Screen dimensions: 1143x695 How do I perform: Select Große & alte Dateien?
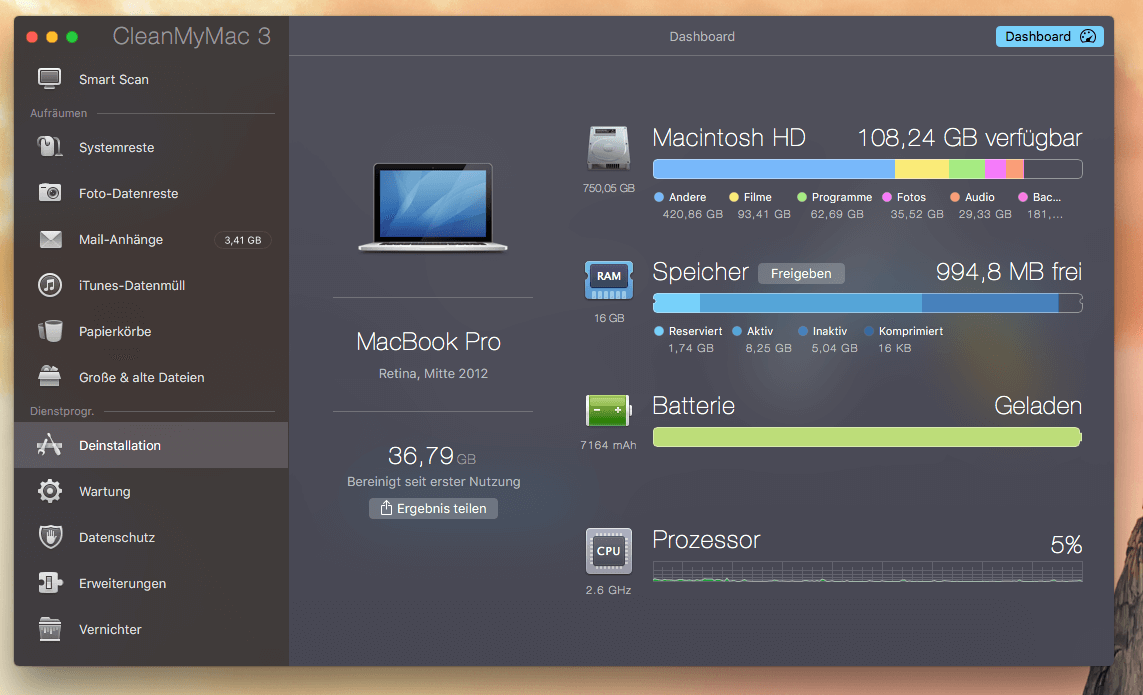point(151,377)
